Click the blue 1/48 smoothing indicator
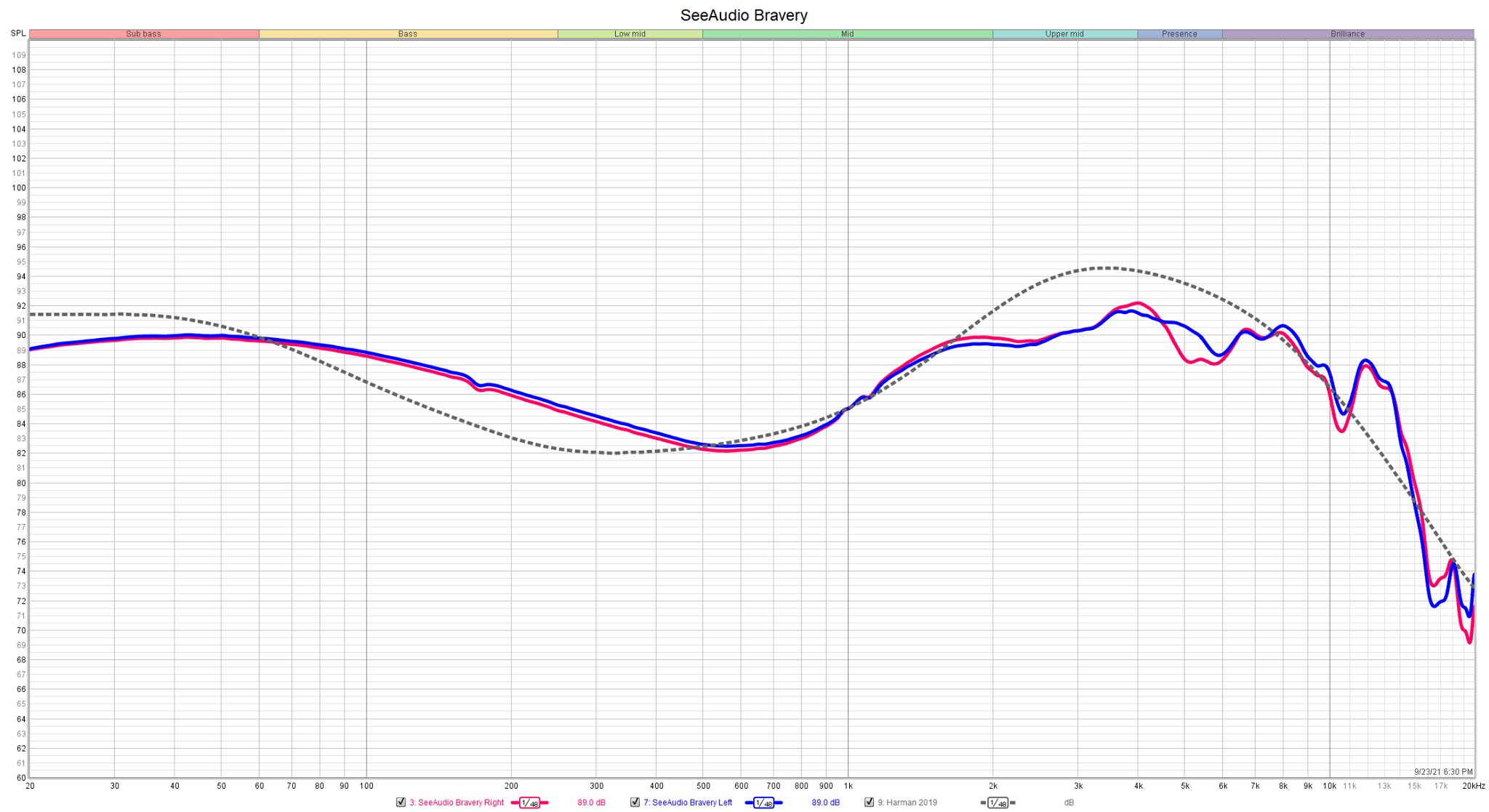This screenshot has width=1489, height=812. coord(763,803)
